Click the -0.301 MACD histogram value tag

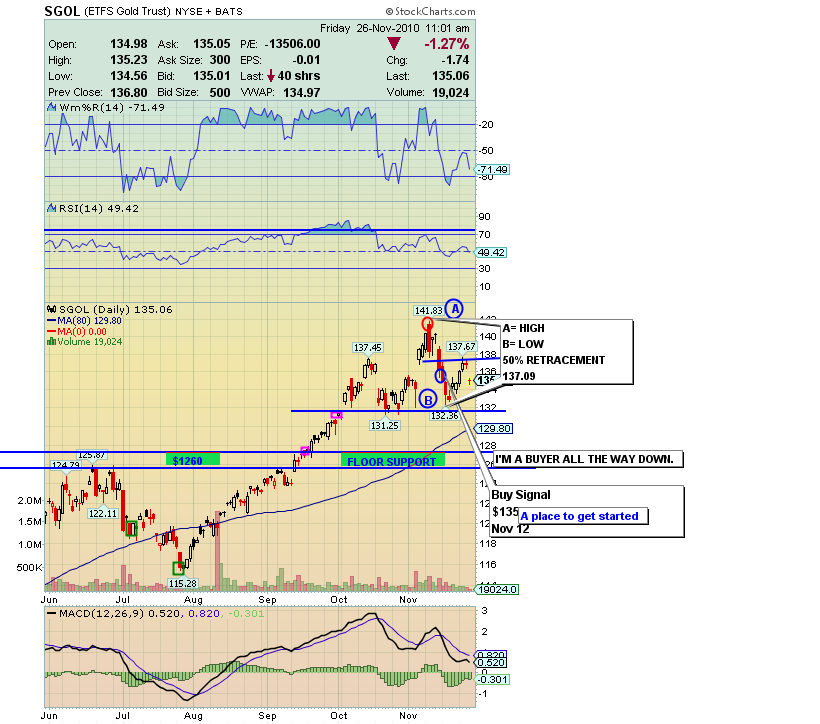pyautogui.click(x=492, y=680)
